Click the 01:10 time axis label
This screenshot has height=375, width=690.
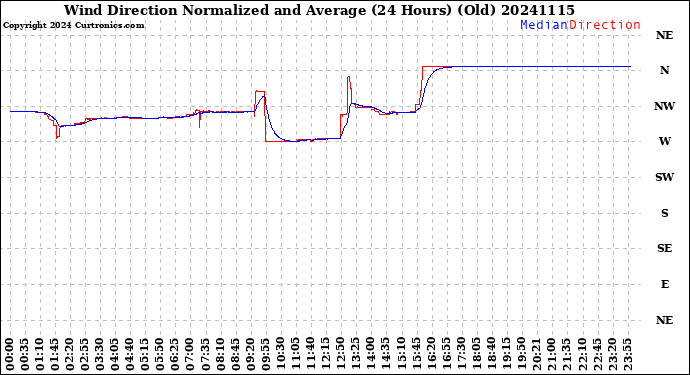(x=40, y=355)
